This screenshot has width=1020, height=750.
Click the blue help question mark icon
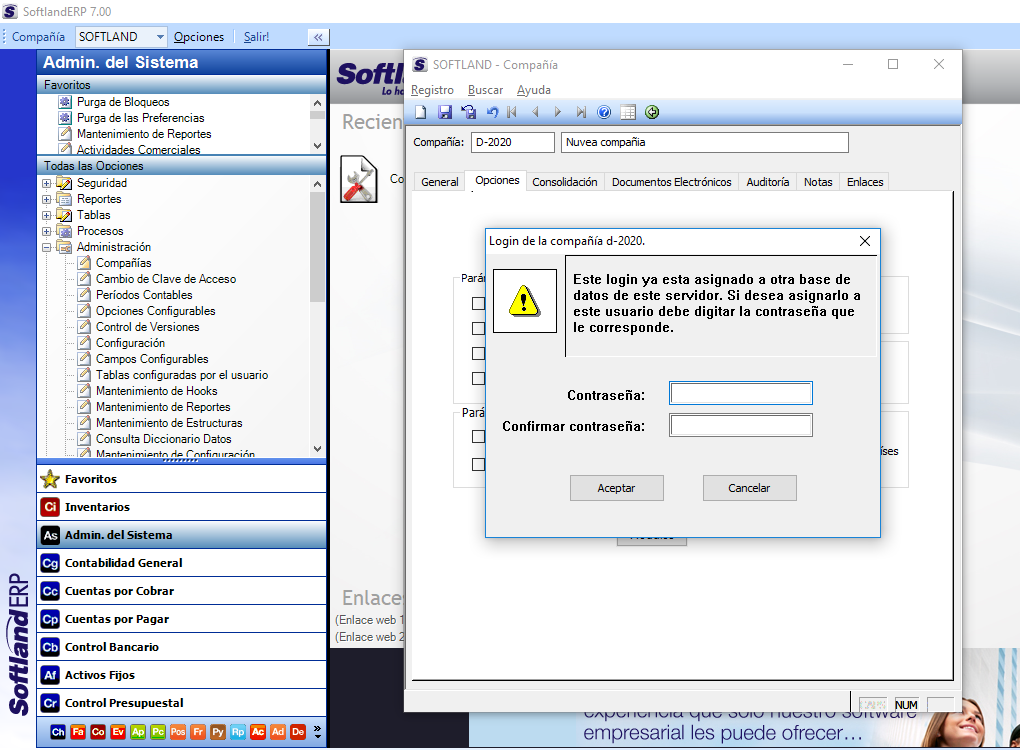click(x=604, y=112)
